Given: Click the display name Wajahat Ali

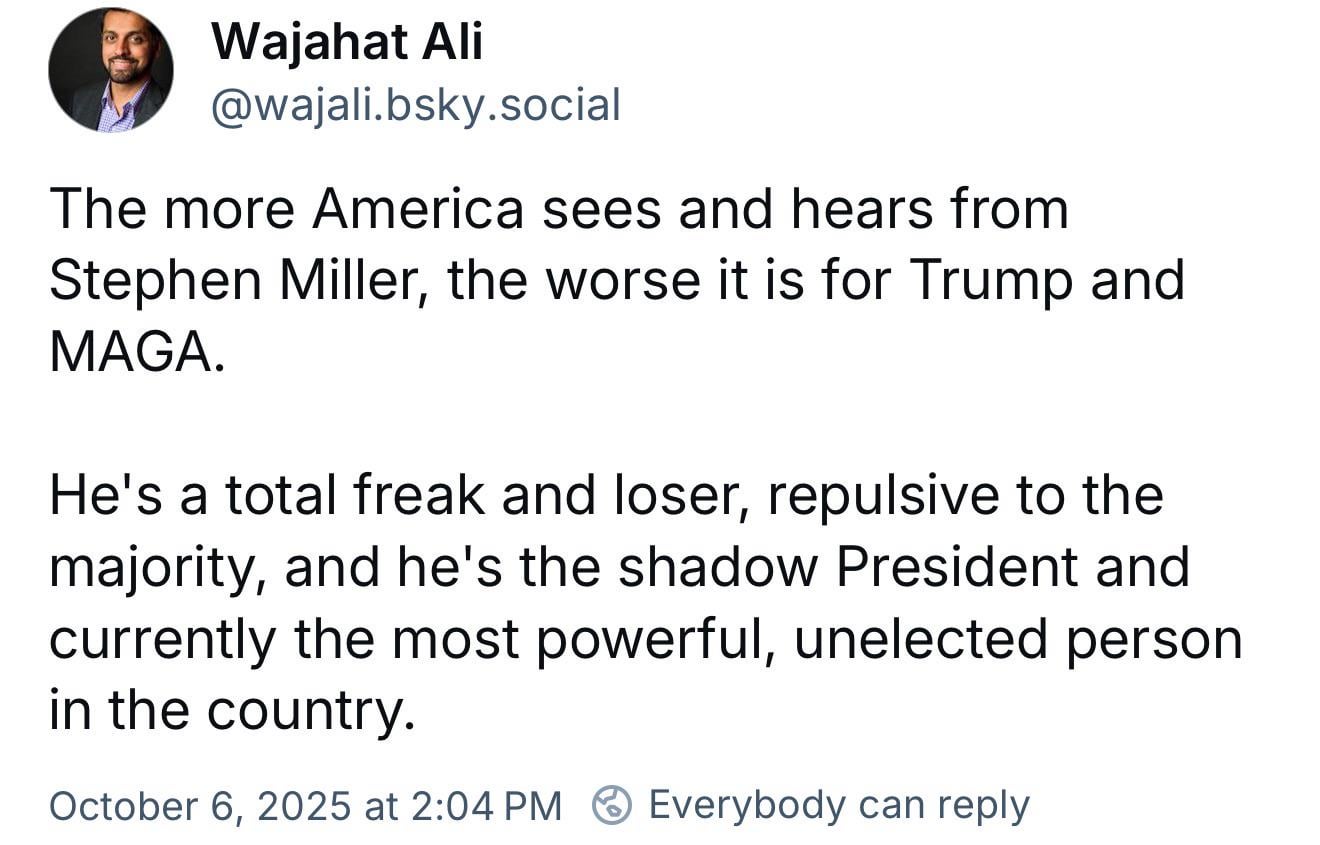Looking at the screenshot, I should coord(347,42).
